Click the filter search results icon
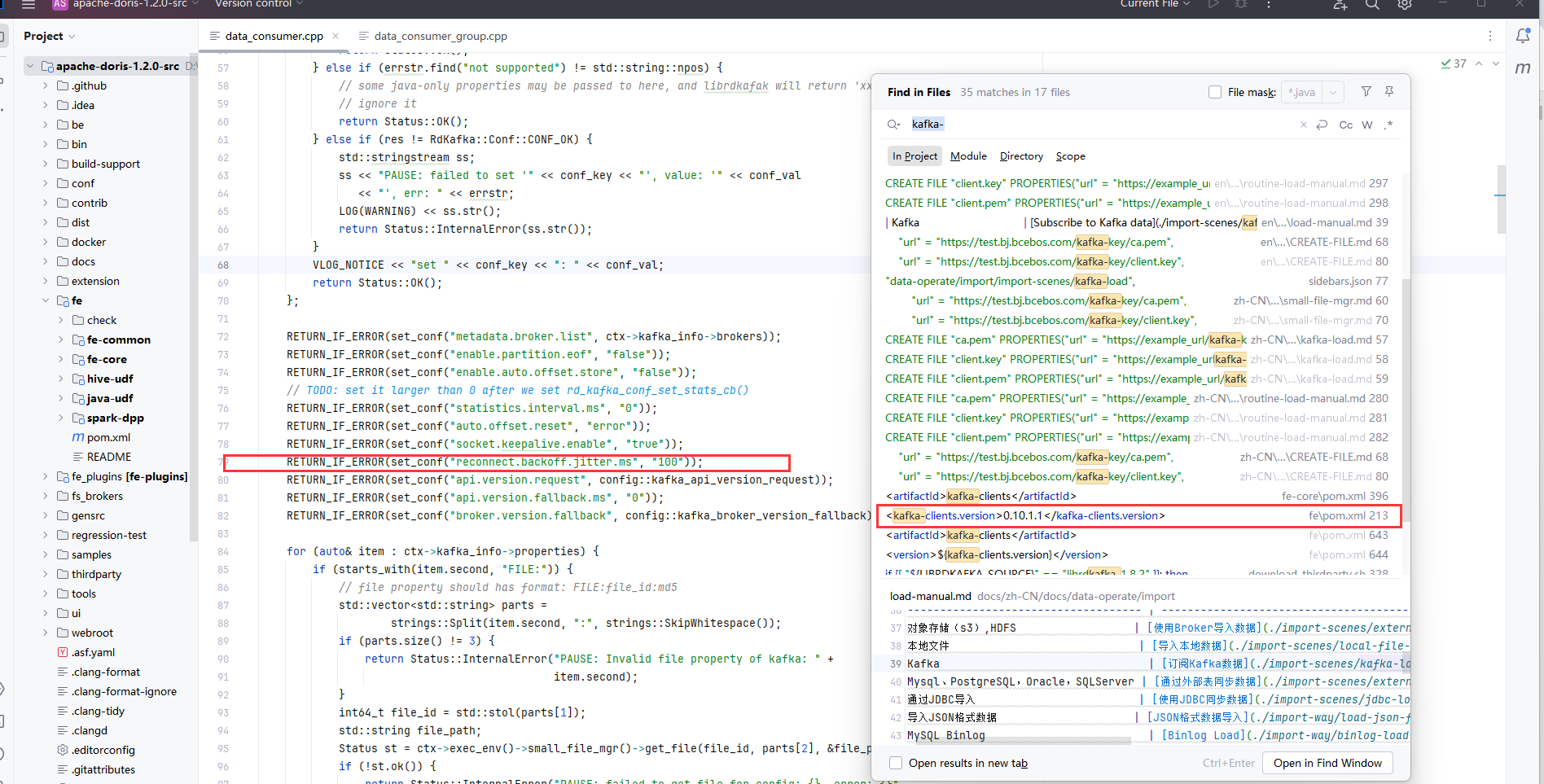 [1366, 92]
